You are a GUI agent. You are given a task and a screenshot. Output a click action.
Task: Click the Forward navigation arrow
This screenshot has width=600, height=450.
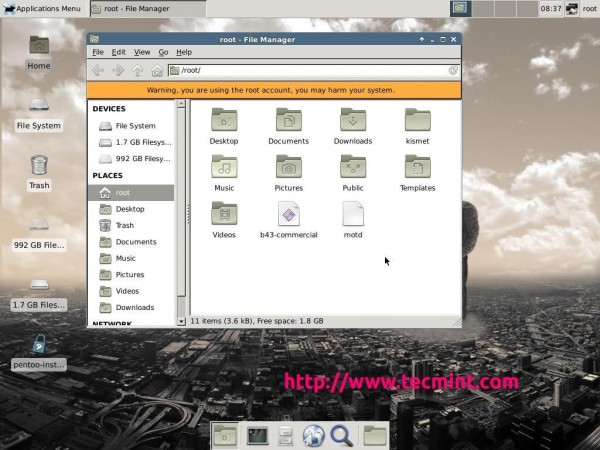(118, 70)
